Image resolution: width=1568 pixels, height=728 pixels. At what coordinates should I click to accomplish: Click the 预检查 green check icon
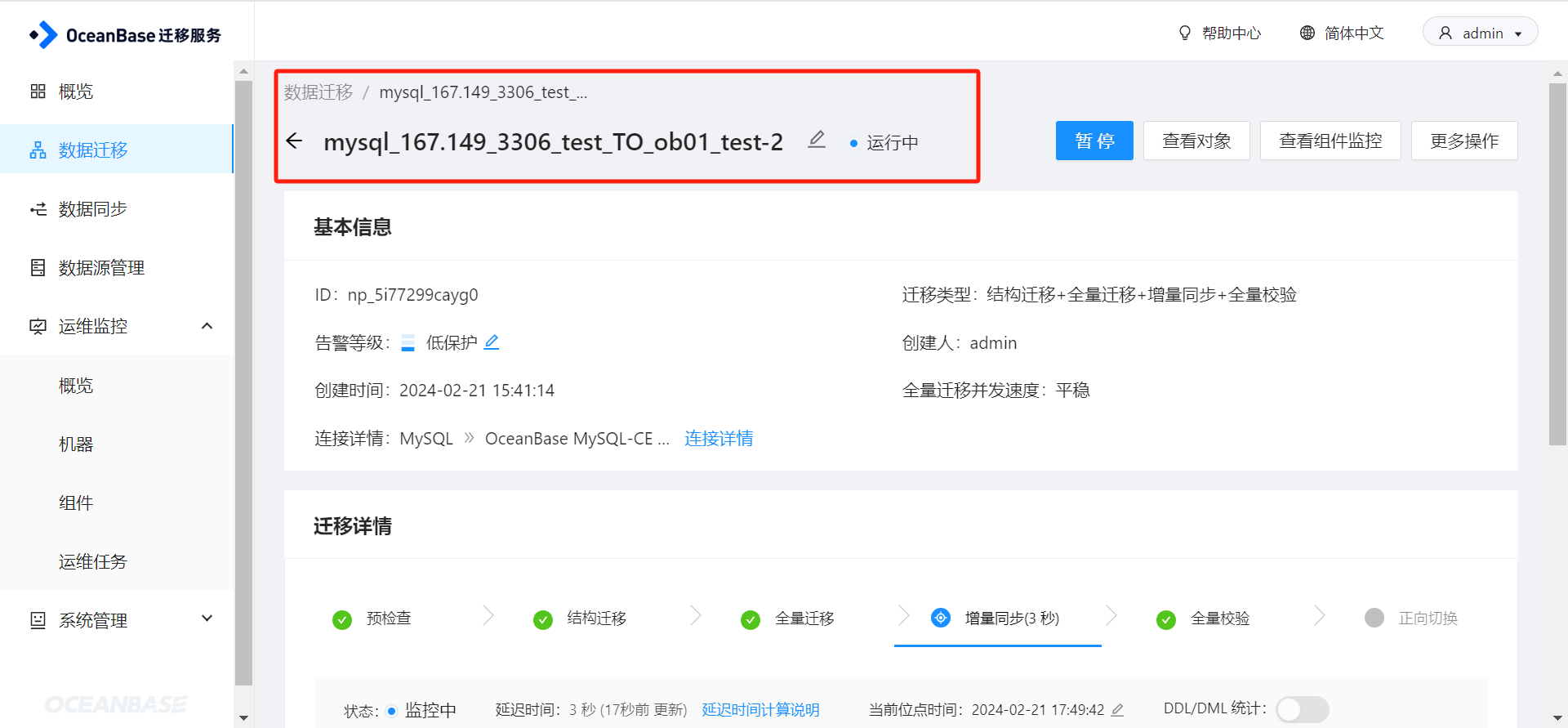coord(342,620)
